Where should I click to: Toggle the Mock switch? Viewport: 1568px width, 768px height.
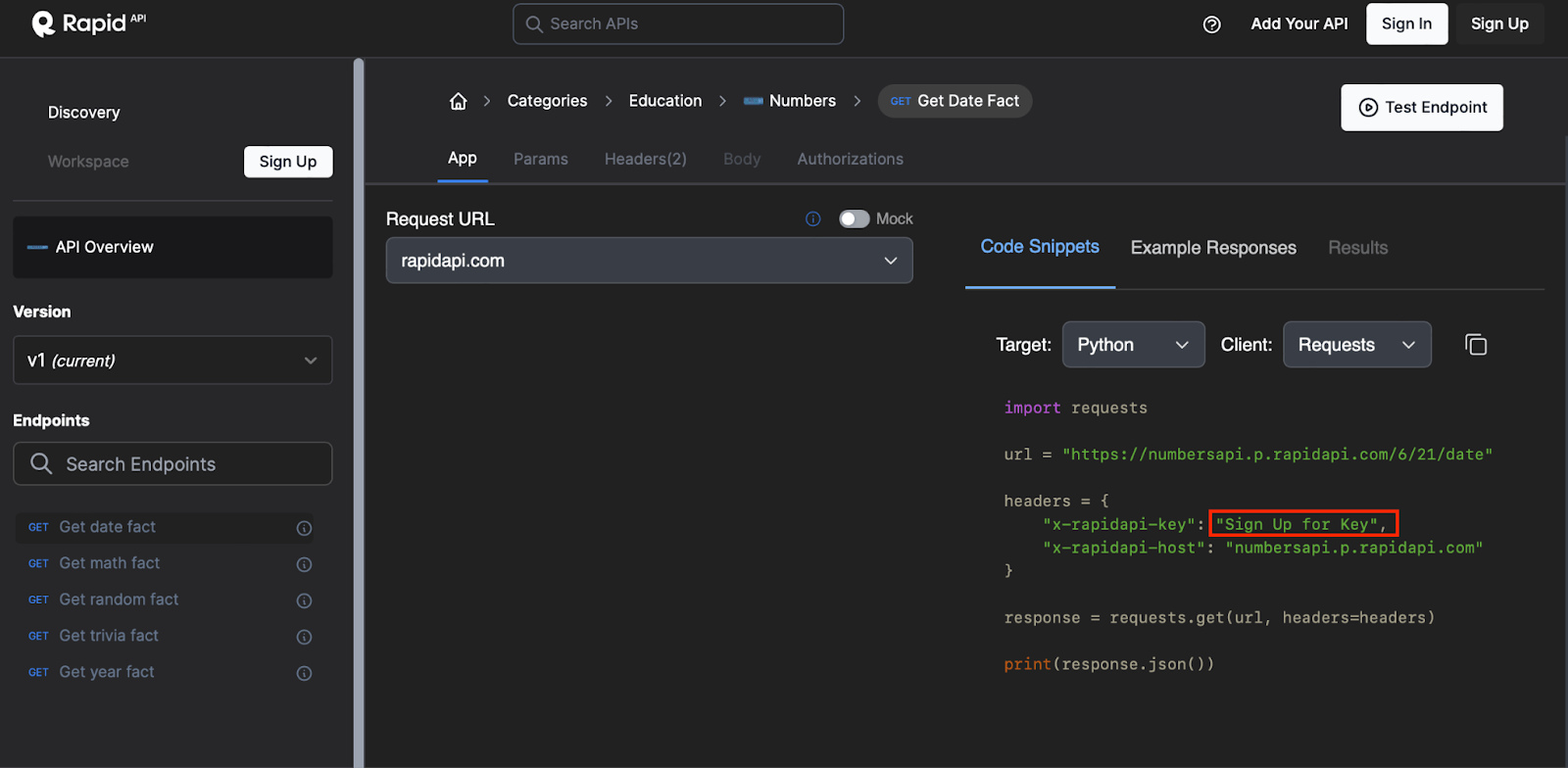(854, 218)
